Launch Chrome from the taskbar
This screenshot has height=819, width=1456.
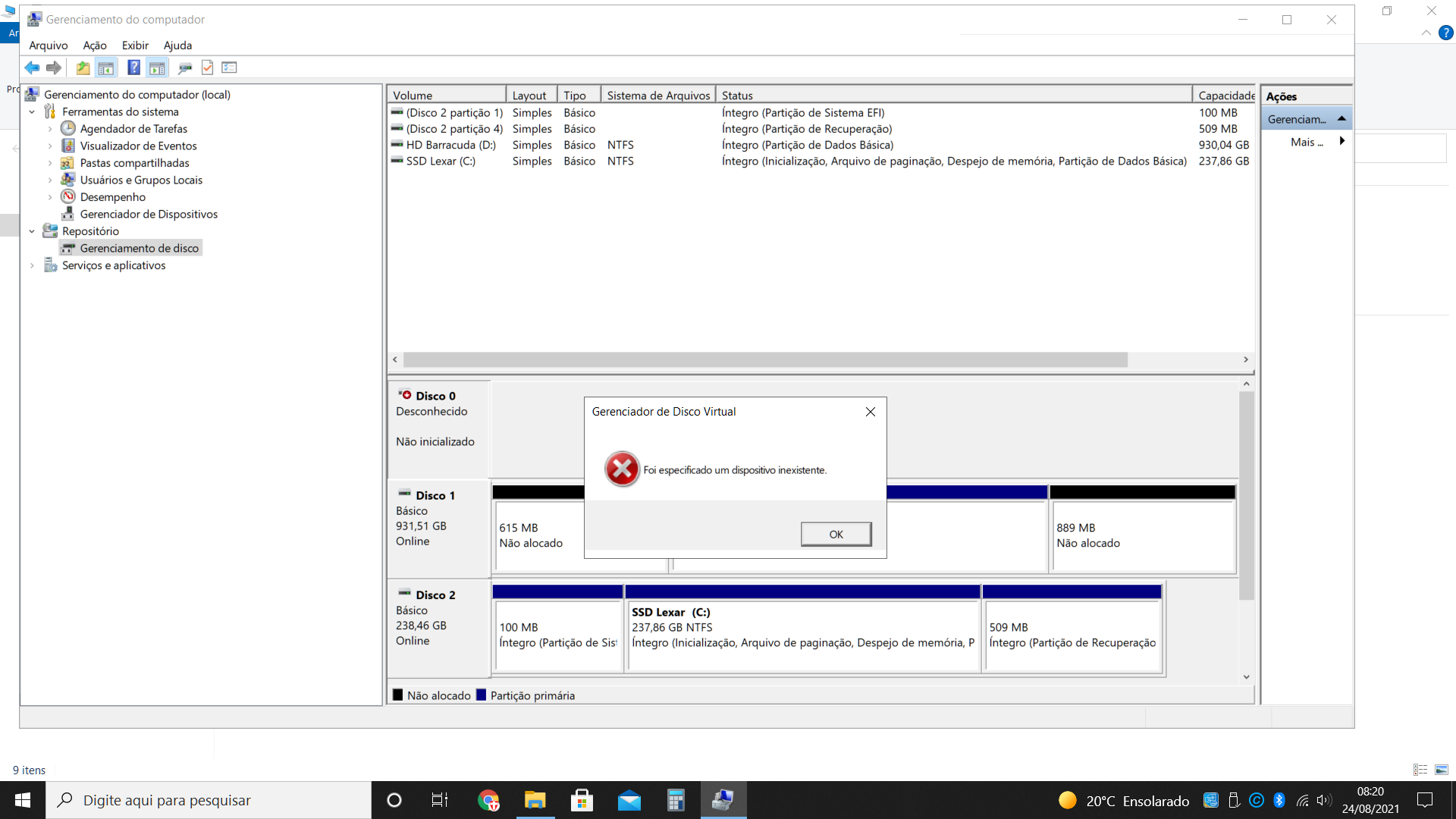488,800
